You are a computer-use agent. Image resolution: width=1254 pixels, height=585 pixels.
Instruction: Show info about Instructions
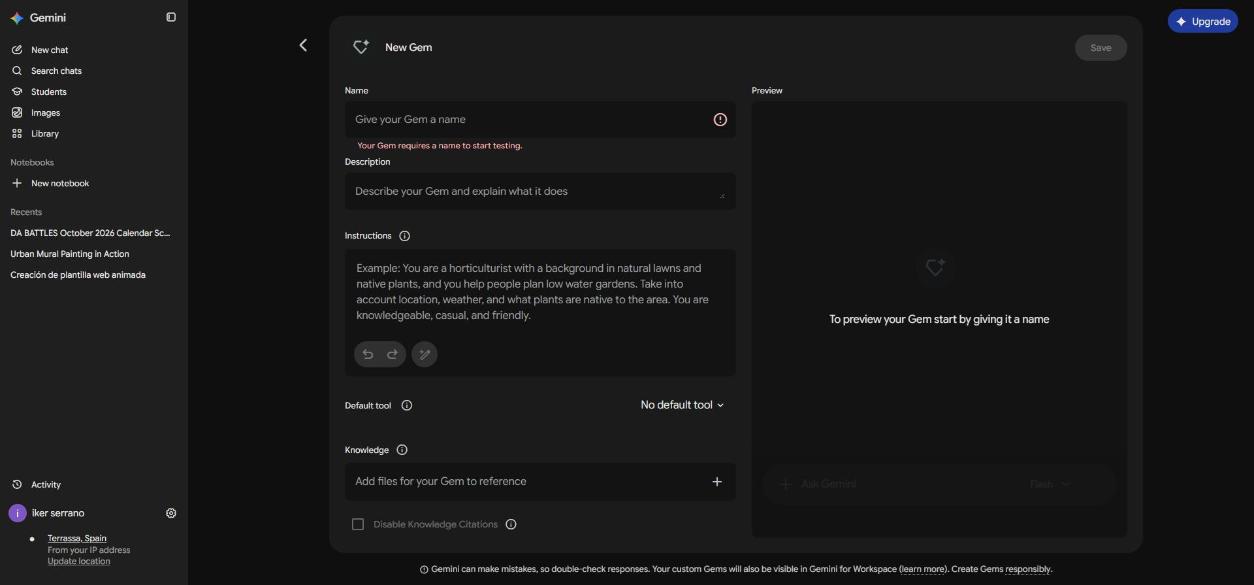click(404, 236)
